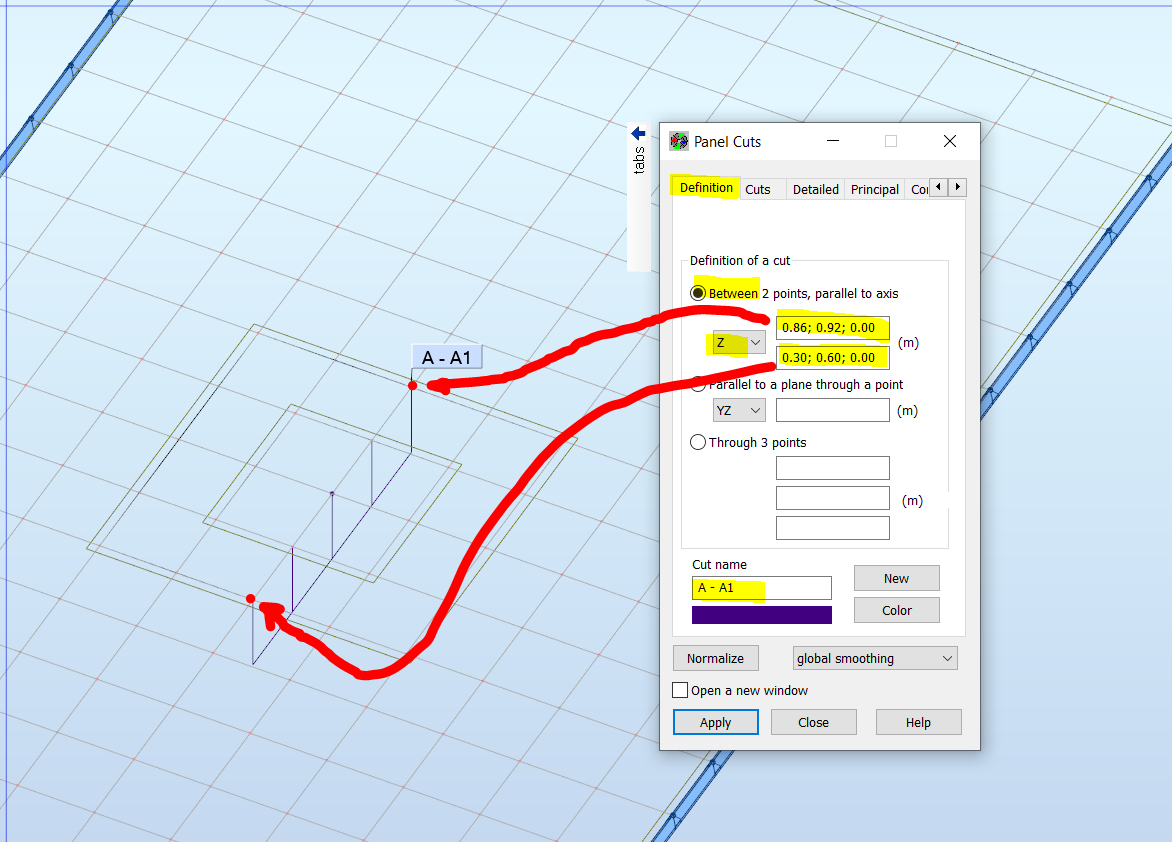
Task: Create a new cut with New button
Action: pyautogui.click(x=896, y=578)
